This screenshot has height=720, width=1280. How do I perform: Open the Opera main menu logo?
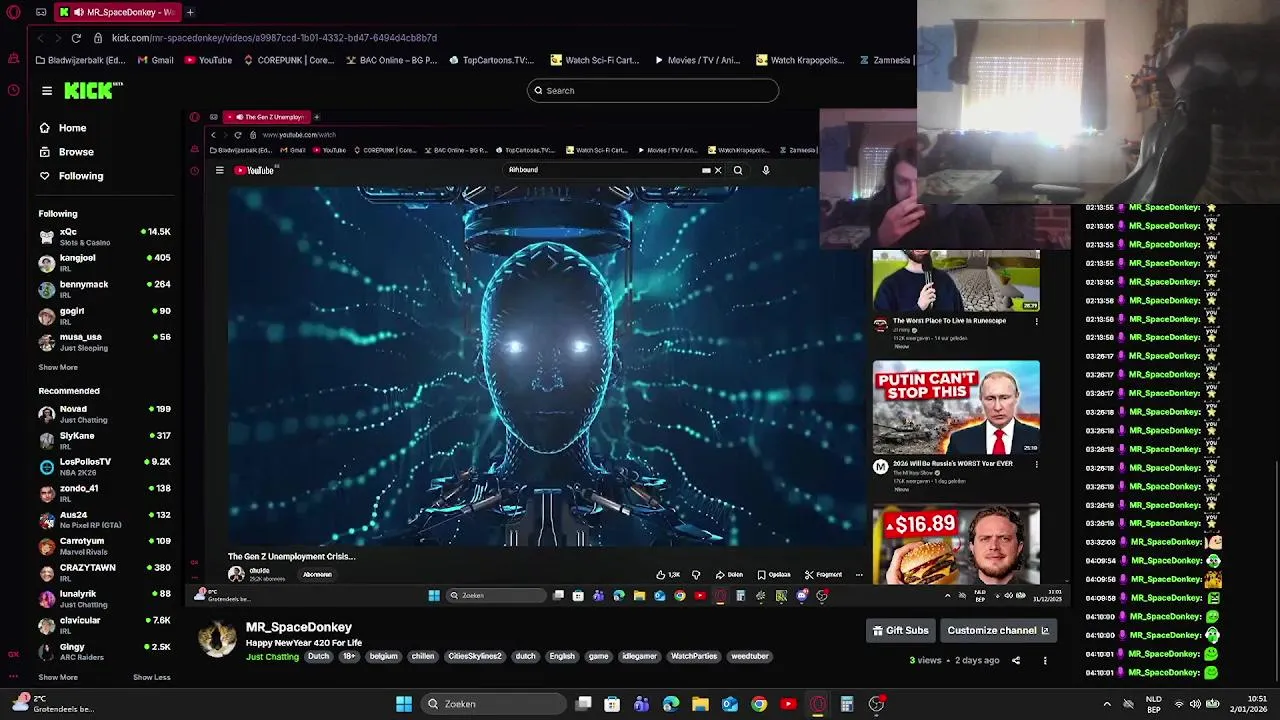coord(13,12)
